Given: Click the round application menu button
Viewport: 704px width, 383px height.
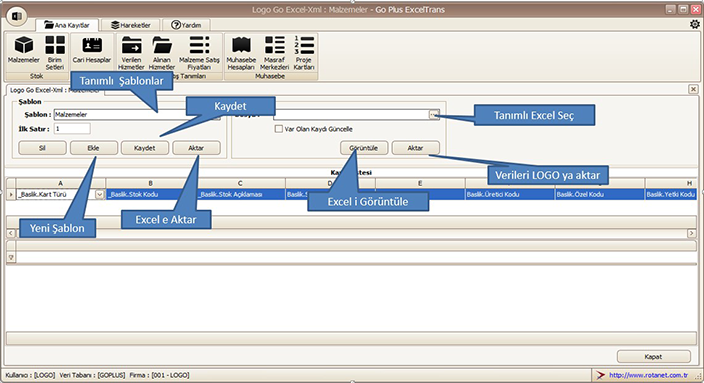Looking at the screenshot, I should tap(17, 16).
